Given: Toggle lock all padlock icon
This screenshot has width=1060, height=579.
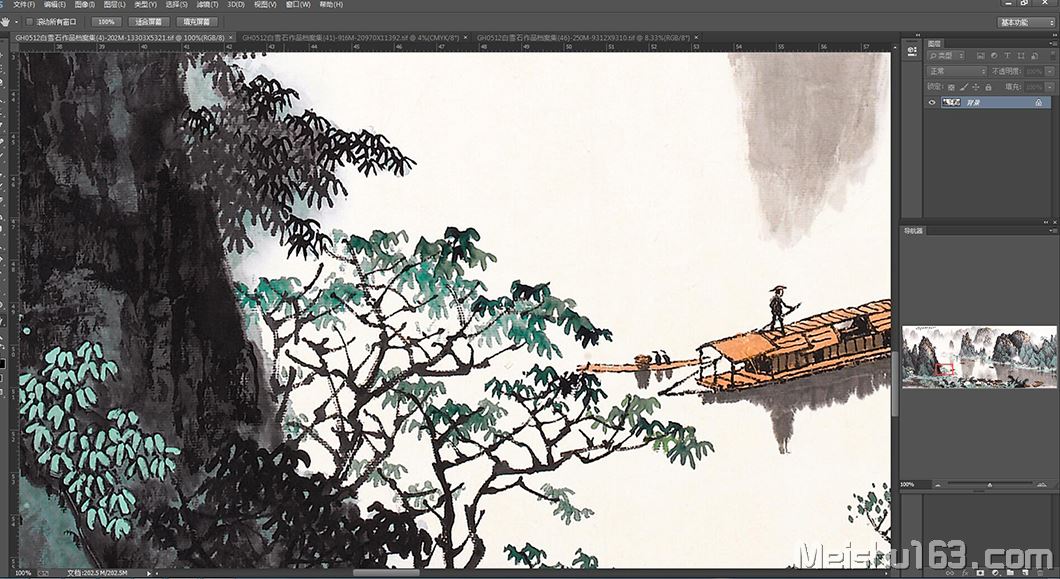Looking at the screenshot, I should point(988,87).
